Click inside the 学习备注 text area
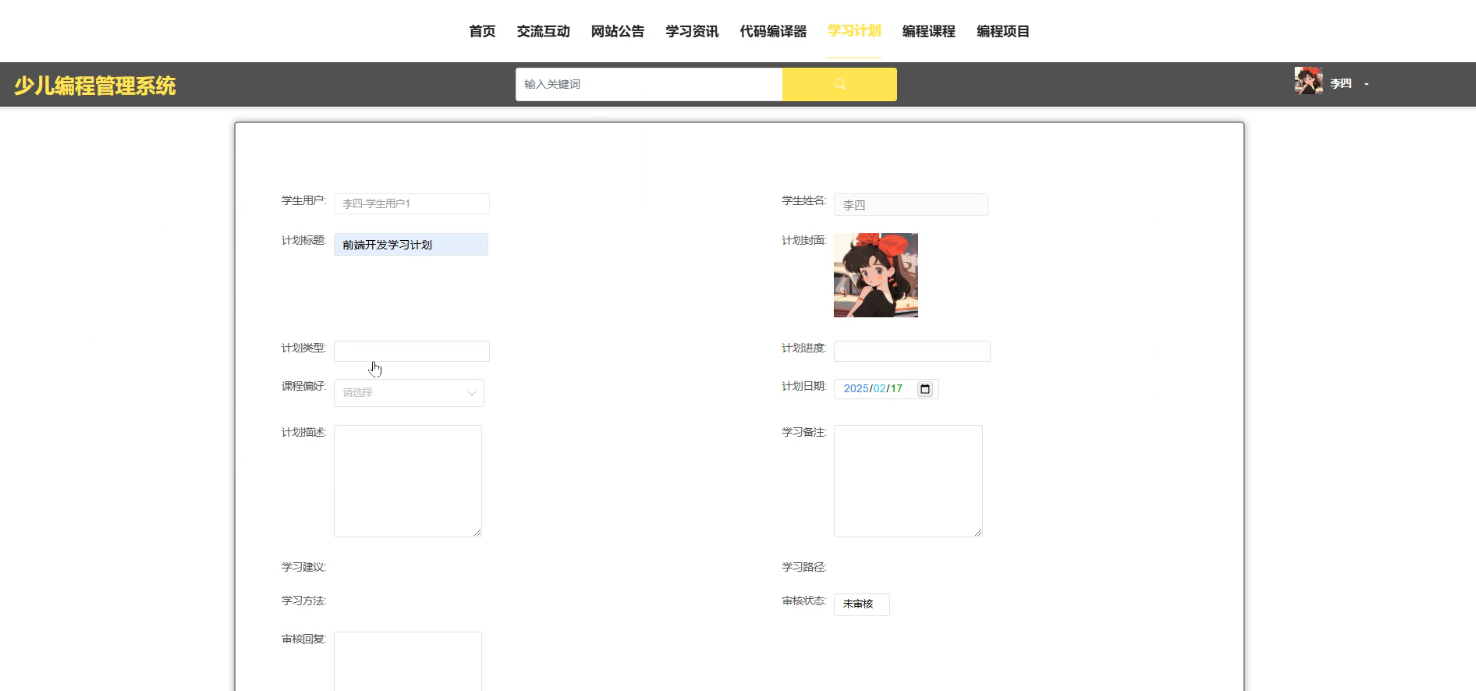This screenshot has height=691, width=1476. pyautogui.click(x=908, y=481)
